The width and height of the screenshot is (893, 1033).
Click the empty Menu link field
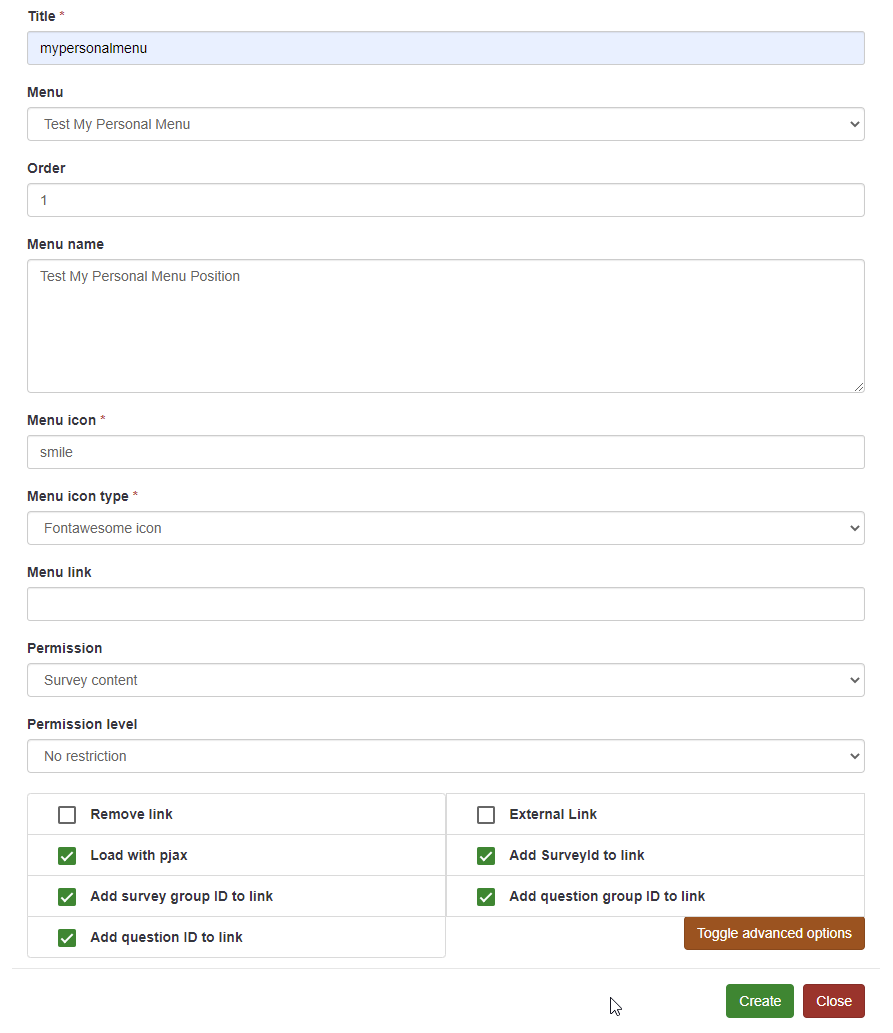pos(445,604)
